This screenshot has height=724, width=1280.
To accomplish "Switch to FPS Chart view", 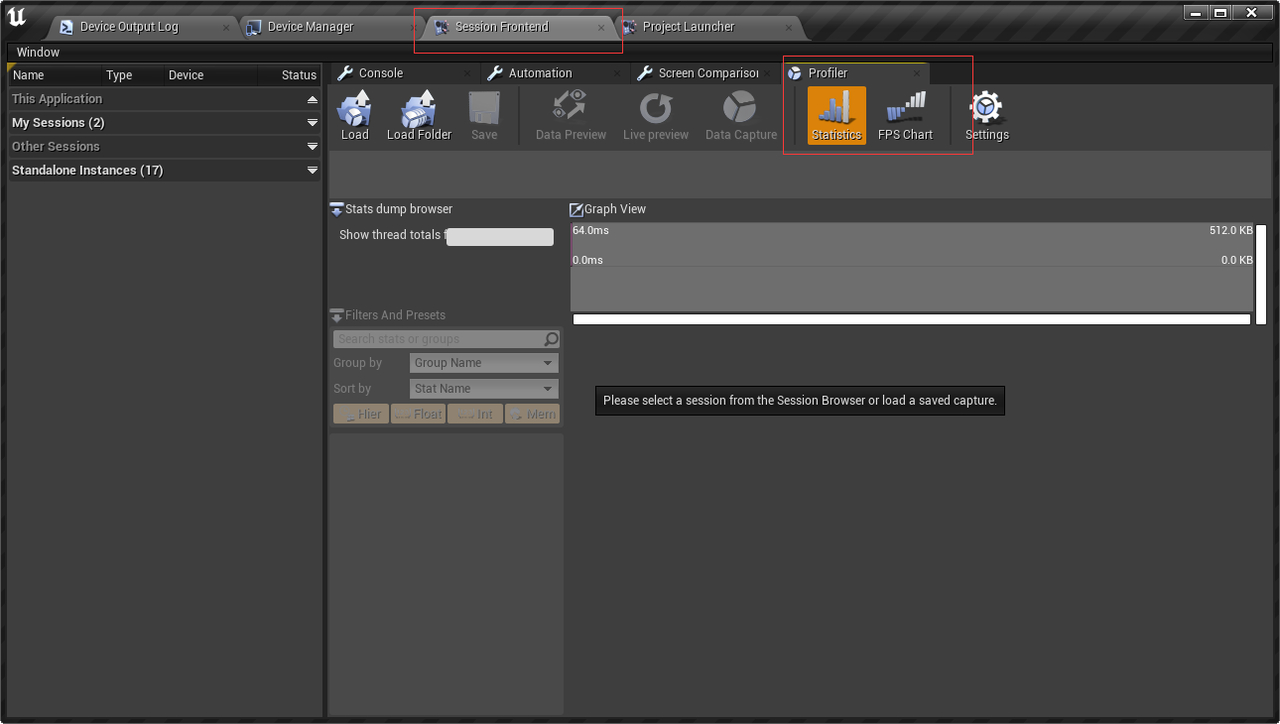I will [905, 116].
